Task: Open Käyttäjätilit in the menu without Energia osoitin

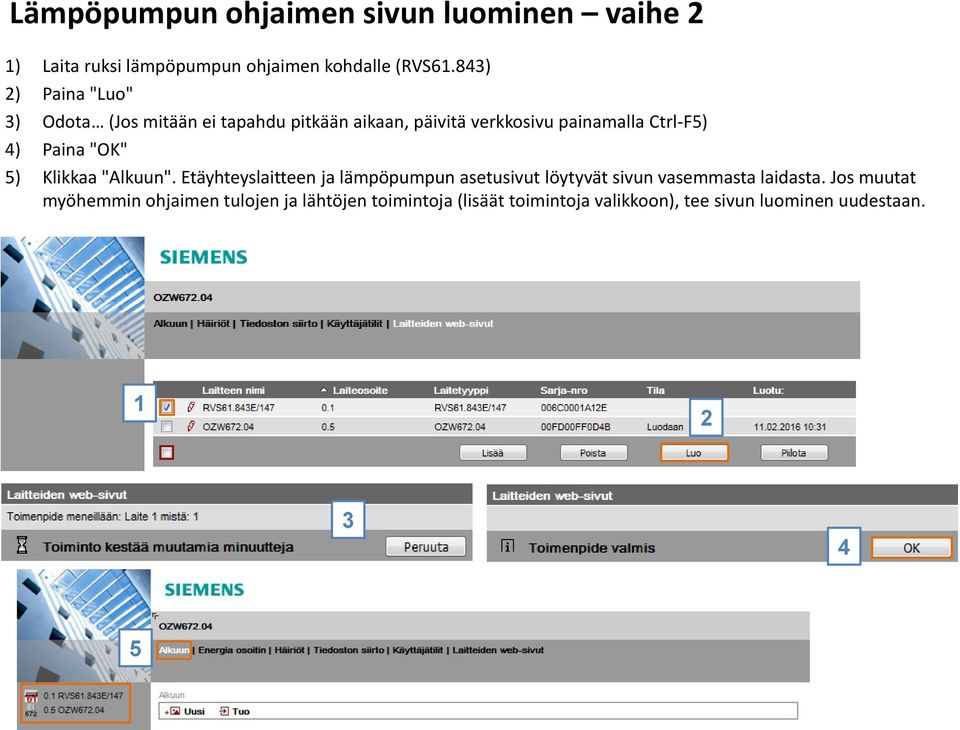Action: (354, 323)
